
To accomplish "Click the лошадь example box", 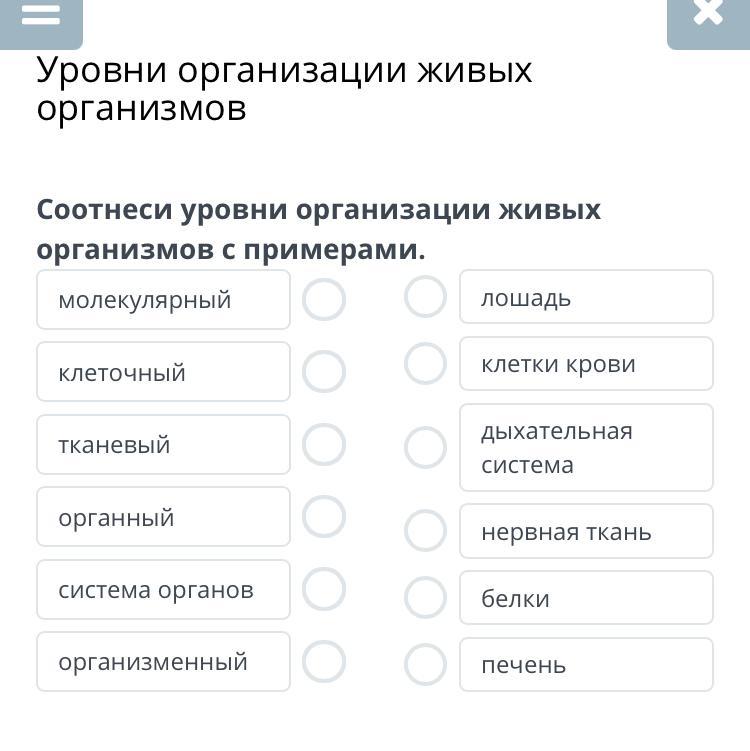I will [586, 297].
